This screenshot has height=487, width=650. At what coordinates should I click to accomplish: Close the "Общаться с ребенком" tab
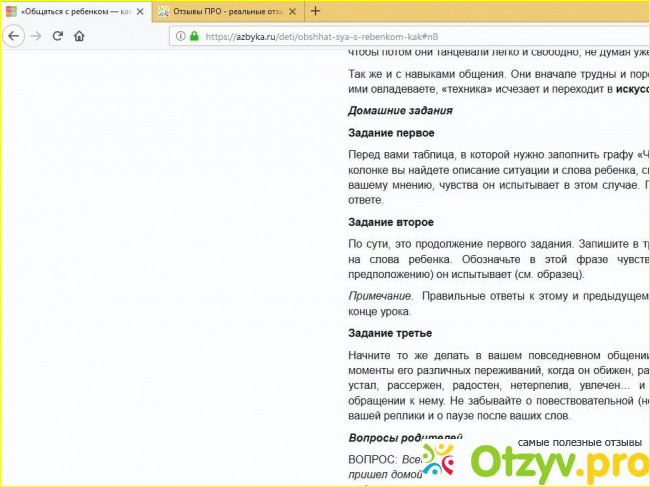[139, 11]
